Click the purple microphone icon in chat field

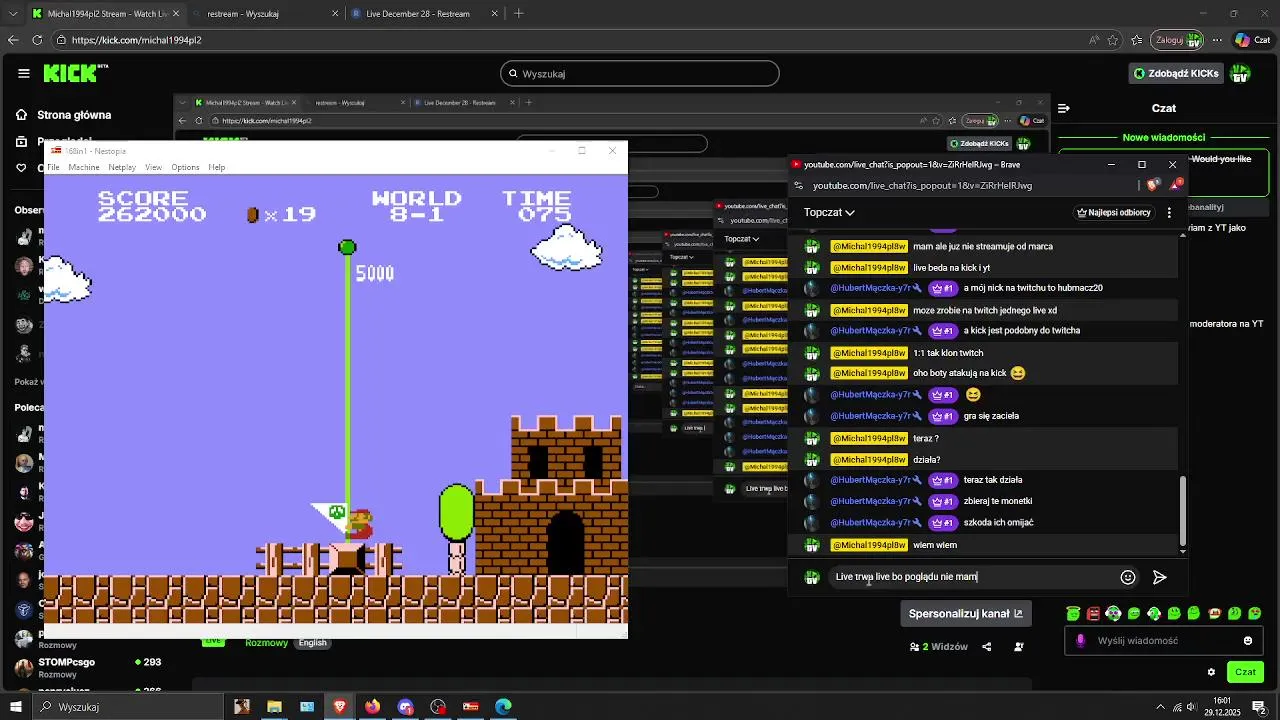(1080, 641)
